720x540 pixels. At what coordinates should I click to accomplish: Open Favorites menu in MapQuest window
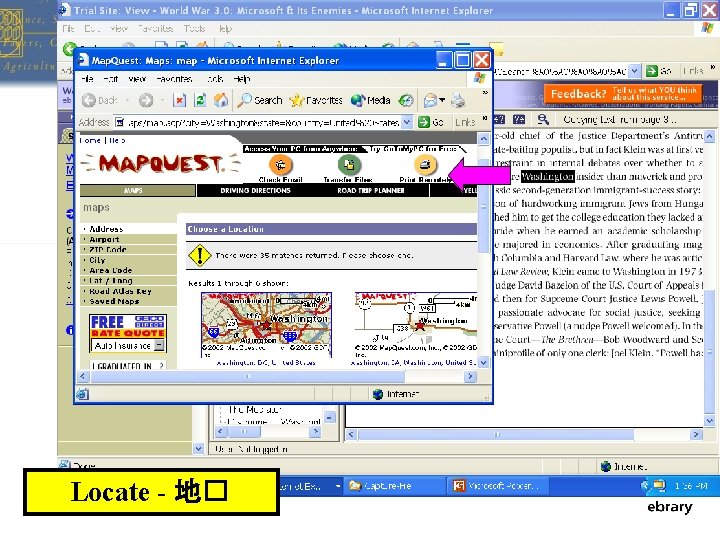click(x=174, y=79)
